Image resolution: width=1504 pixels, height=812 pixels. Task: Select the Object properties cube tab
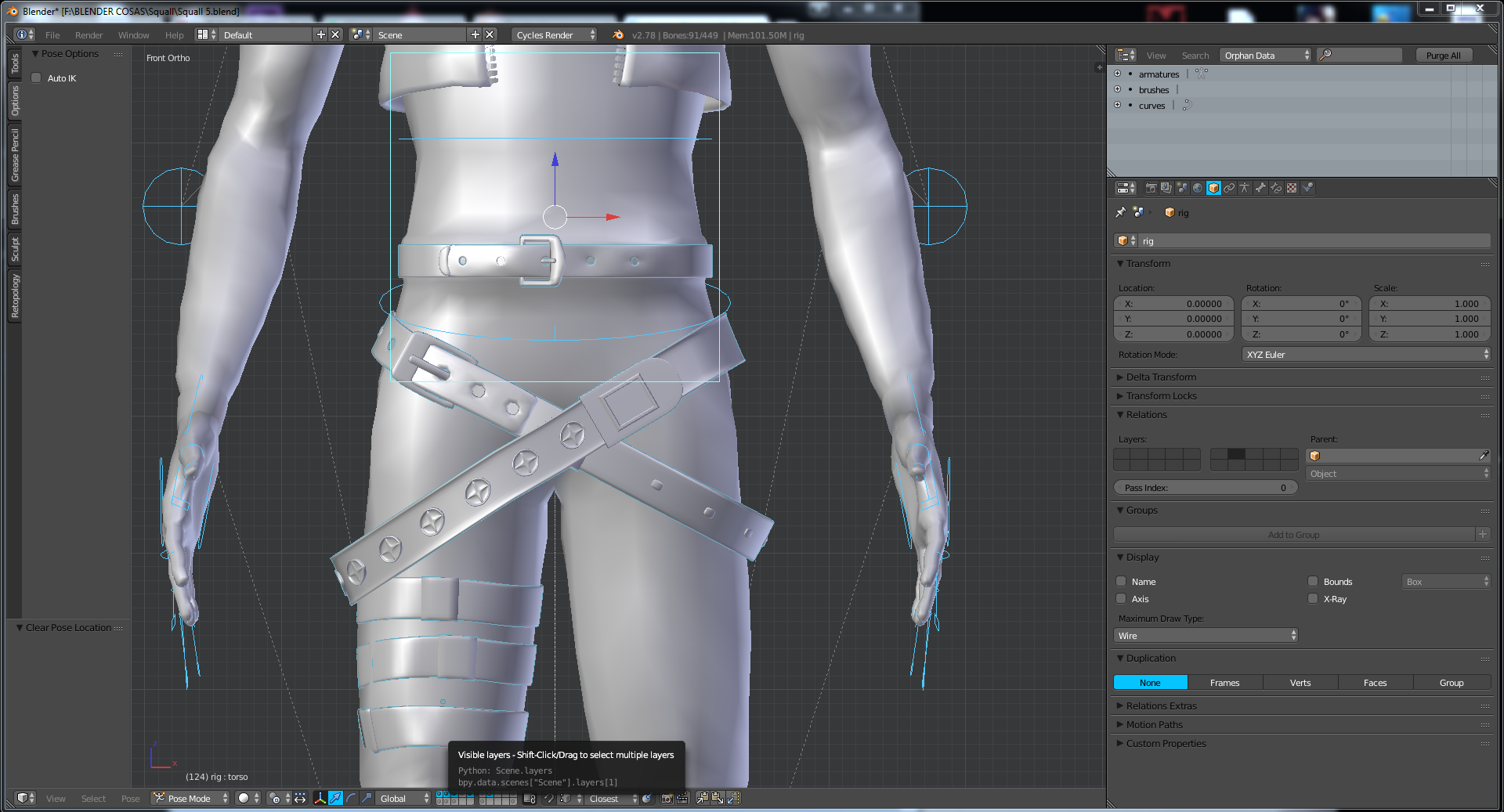(1213, 188)
